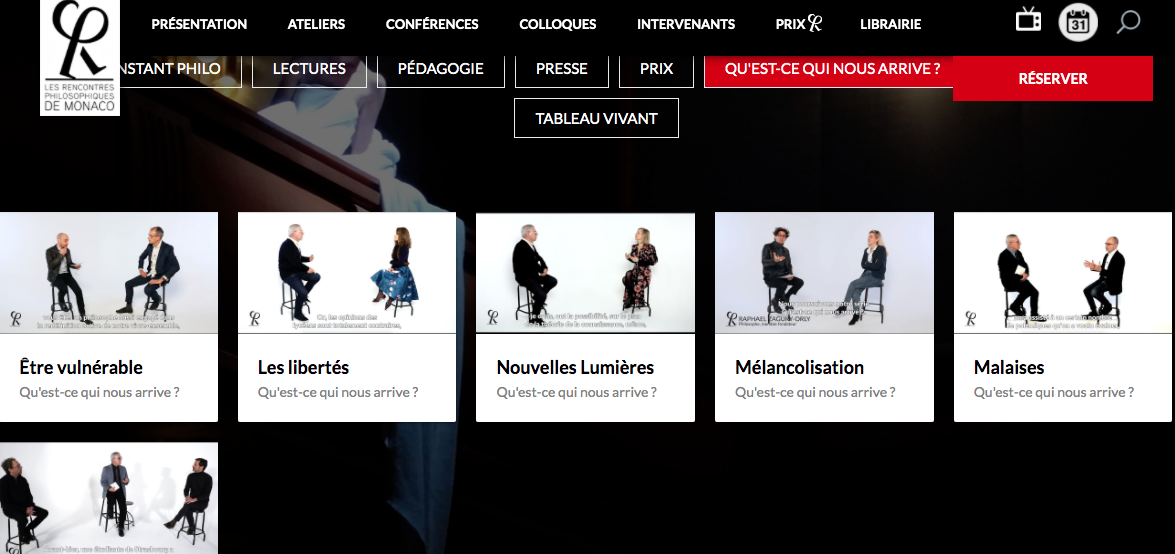Open the PRIX menu item with logo
Screen dimensions: 1175x554
799,24
